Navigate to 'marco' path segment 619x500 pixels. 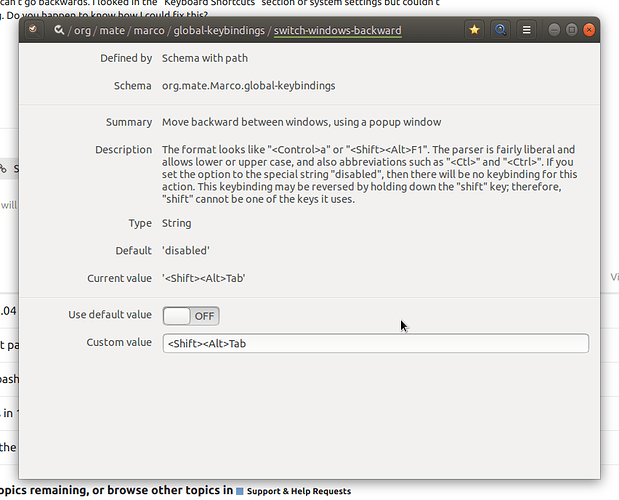coord(149,31)
